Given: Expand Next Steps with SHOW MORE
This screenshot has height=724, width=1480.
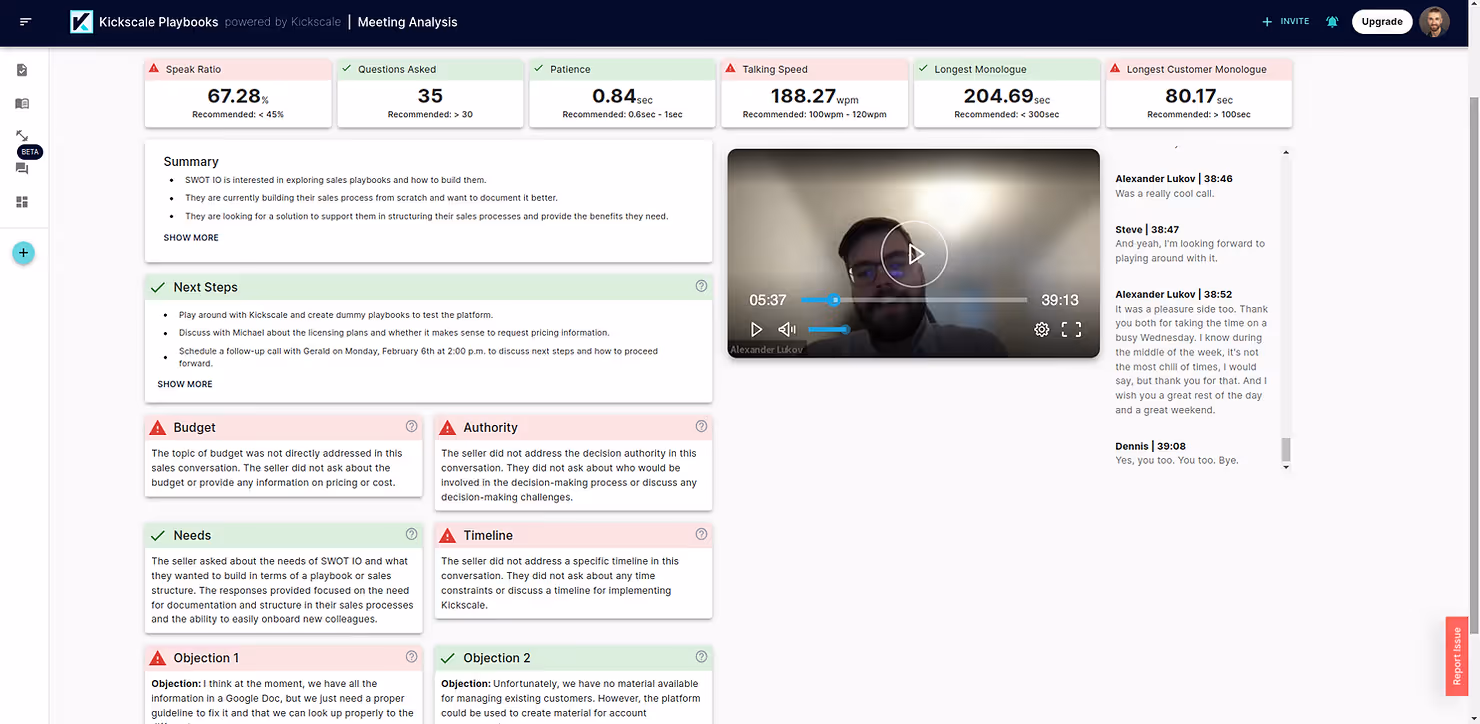Looking at the screenshot, I should (185, 384).
